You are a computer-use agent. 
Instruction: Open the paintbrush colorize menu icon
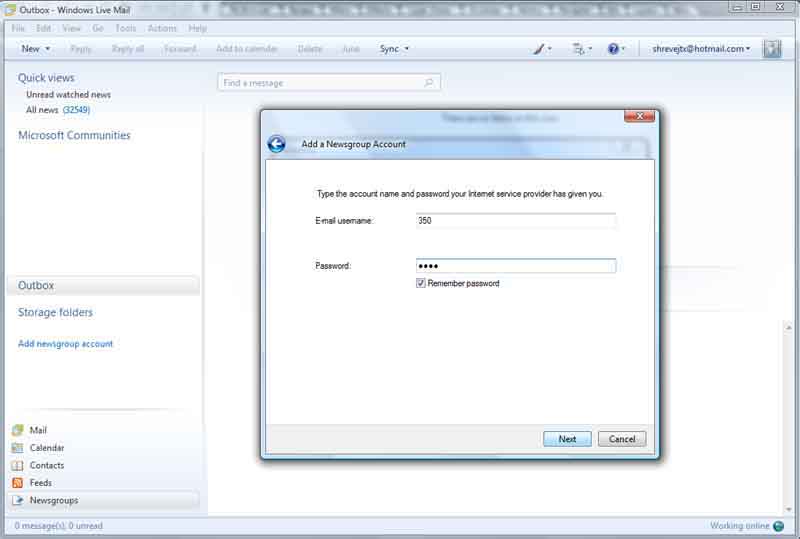tap(542, 49)
